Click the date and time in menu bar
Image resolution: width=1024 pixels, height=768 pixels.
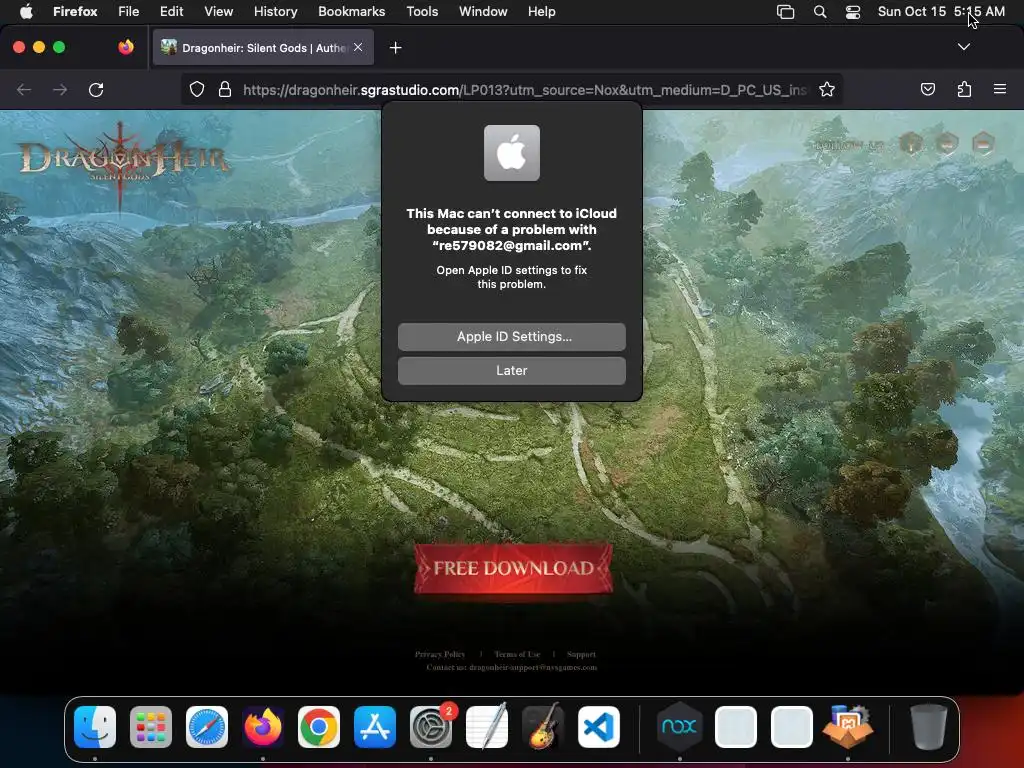[x=941, y=12]
